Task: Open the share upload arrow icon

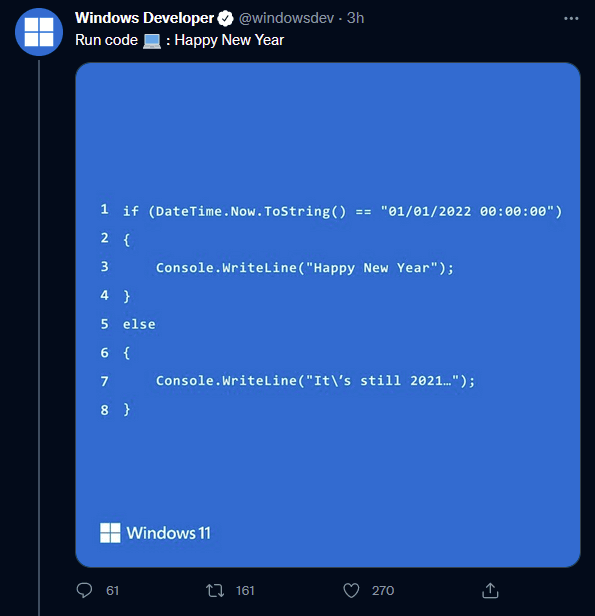Action: pos(490,590)
